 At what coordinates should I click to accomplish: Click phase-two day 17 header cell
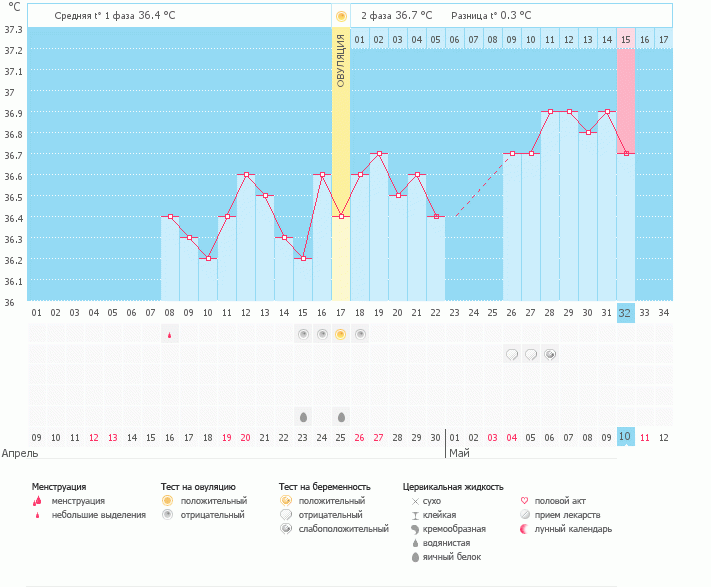pyautogui.click(x=663, y=39)
